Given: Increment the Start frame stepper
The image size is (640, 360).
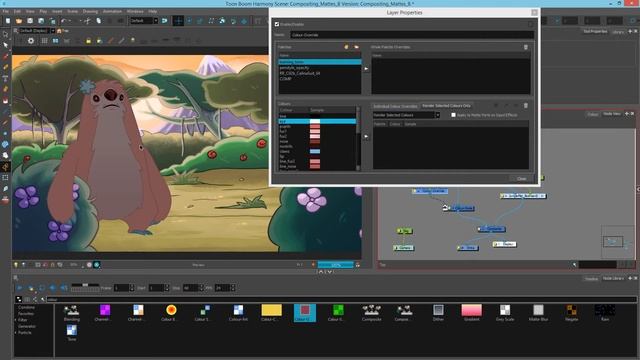Looking at the screenshot, I should (x=167, y=286).
